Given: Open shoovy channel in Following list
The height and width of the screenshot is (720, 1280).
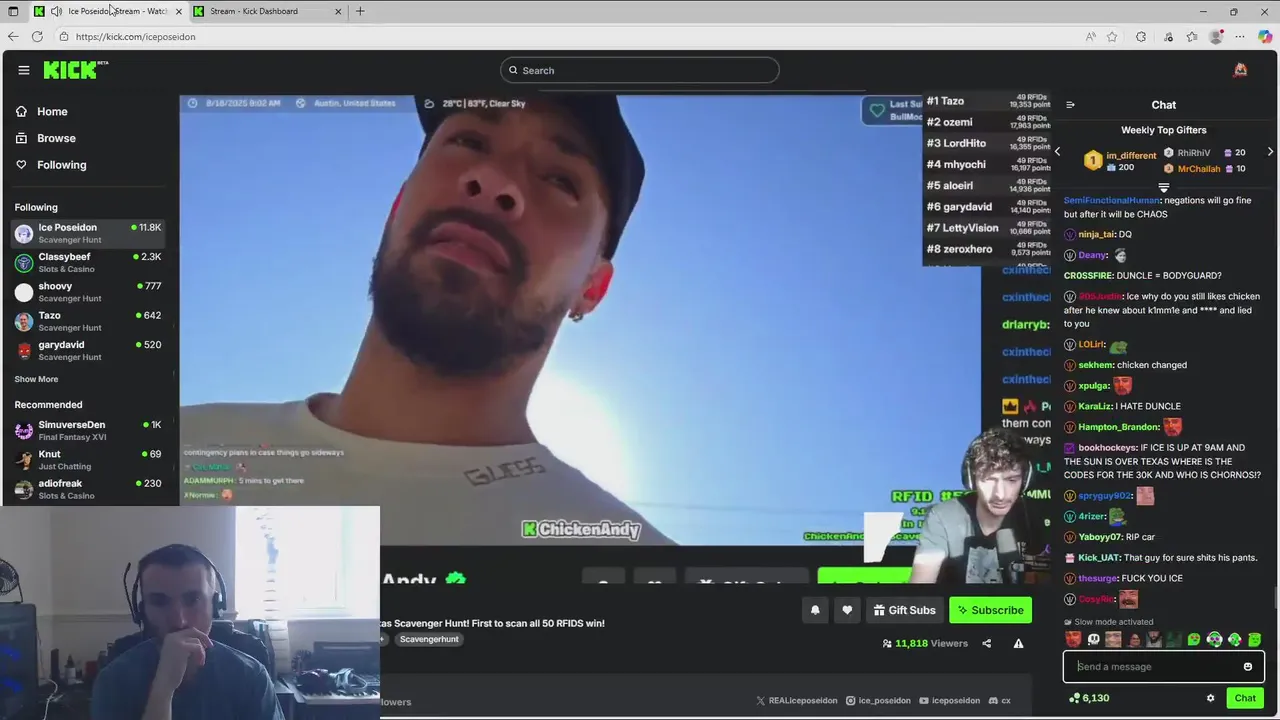Looking at the screenshot, I should pos(88,292).
